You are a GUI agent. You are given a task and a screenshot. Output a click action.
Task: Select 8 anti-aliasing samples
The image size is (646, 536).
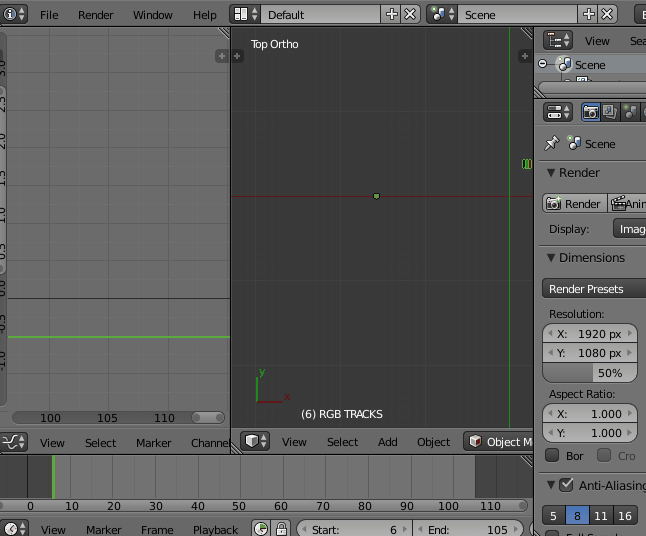577,515
